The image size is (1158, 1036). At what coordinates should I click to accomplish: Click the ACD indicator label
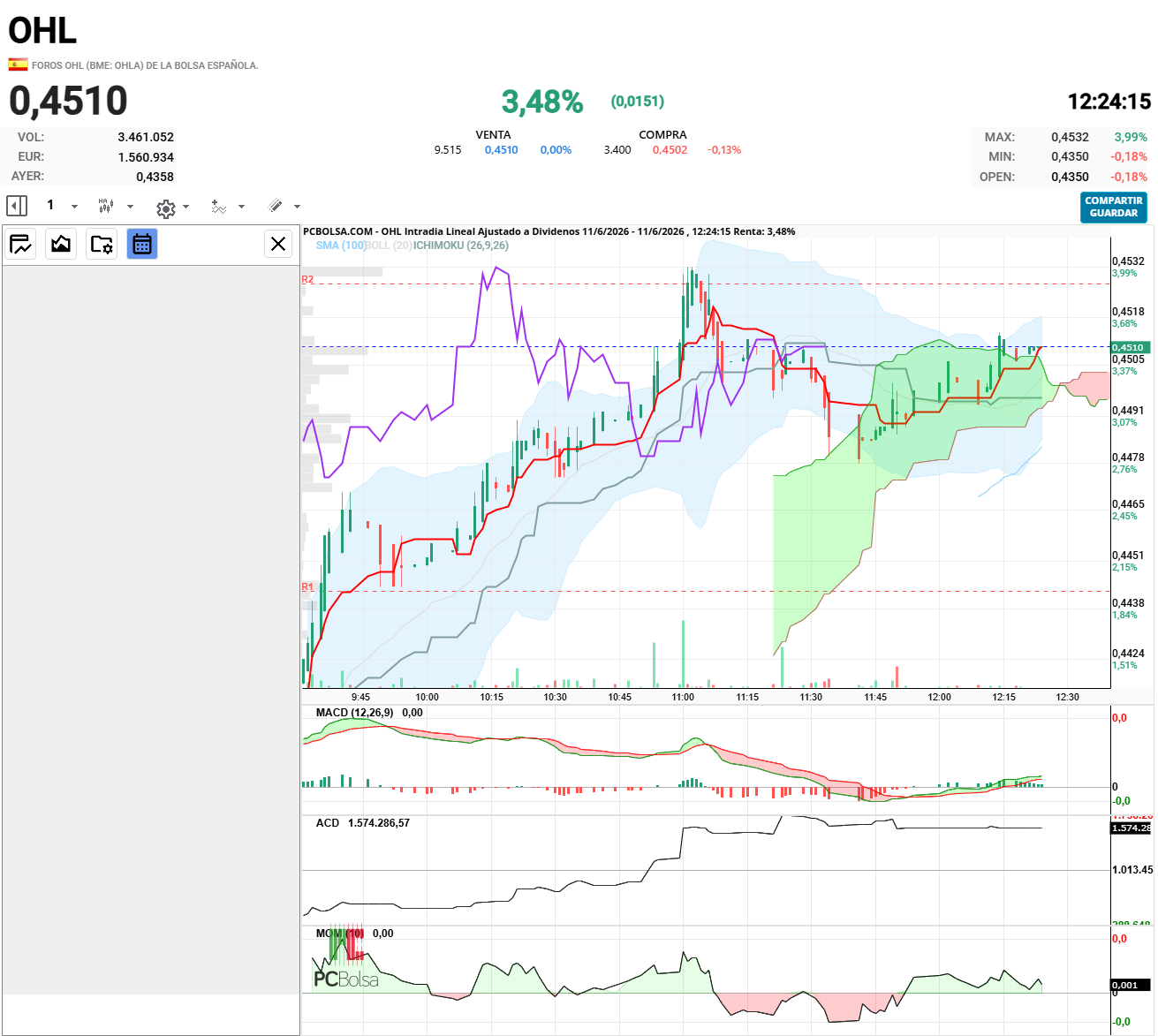[x=327, y=823]
